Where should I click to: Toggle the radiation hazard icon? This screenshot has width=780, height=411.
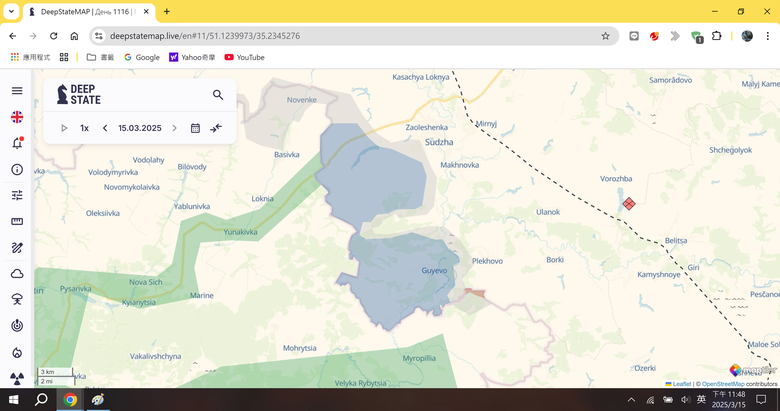coord(17,379)
